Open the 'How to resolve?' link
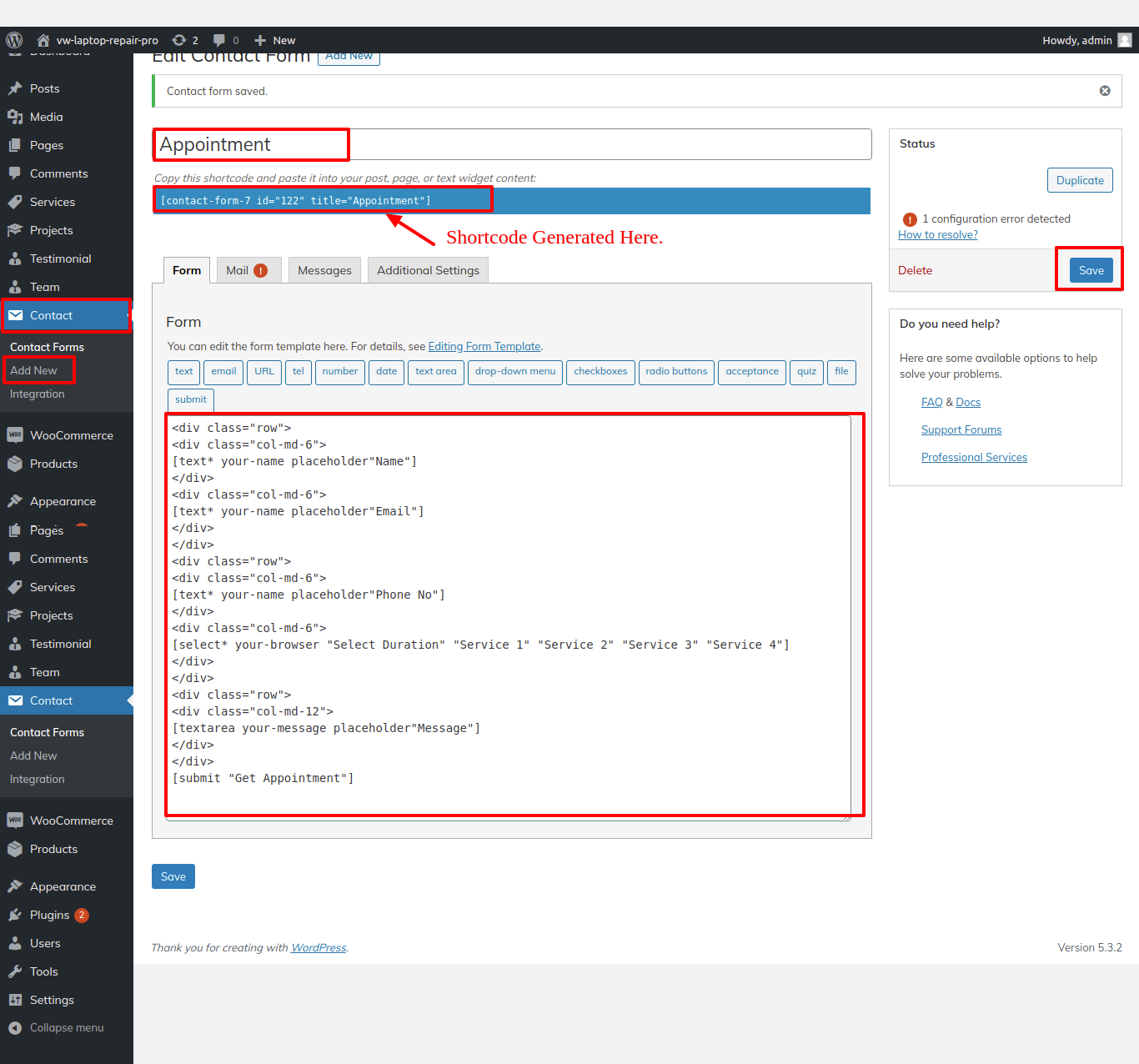The width and height of the screenshot is (1139, 1064). click(x=938, y=235)
